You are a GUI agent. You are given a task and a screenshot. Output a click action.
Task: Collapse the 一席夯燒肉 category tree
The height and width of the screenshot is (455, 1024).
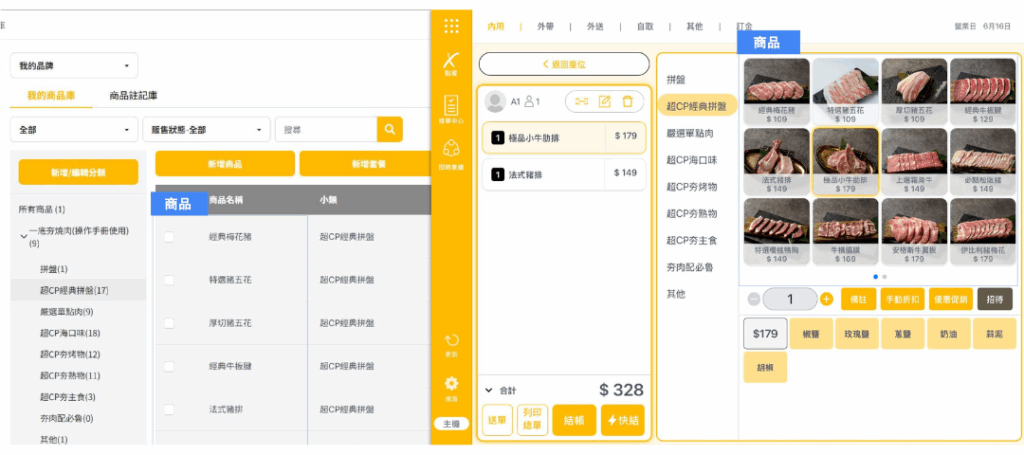tap(23, 236)
